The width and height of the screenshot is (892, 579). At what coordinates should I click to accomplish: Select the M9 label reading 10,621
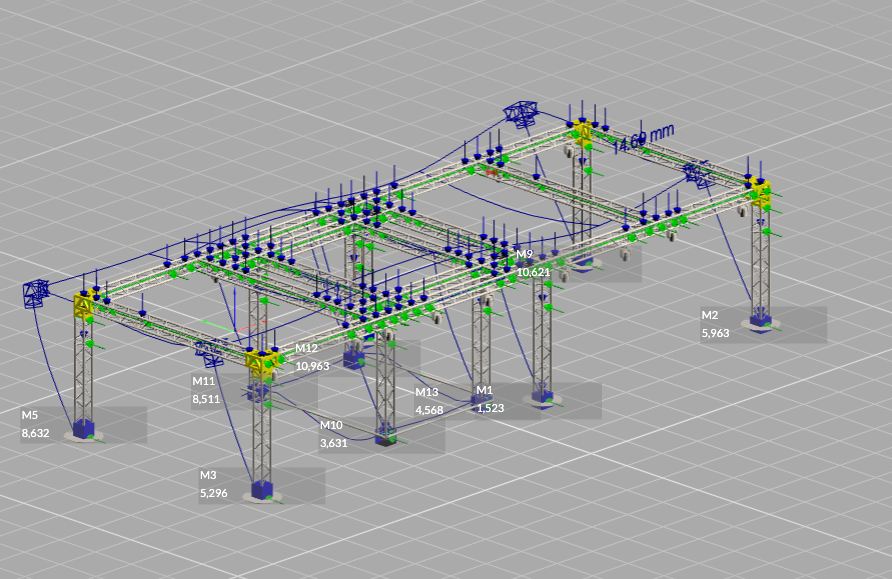point(533,263)
